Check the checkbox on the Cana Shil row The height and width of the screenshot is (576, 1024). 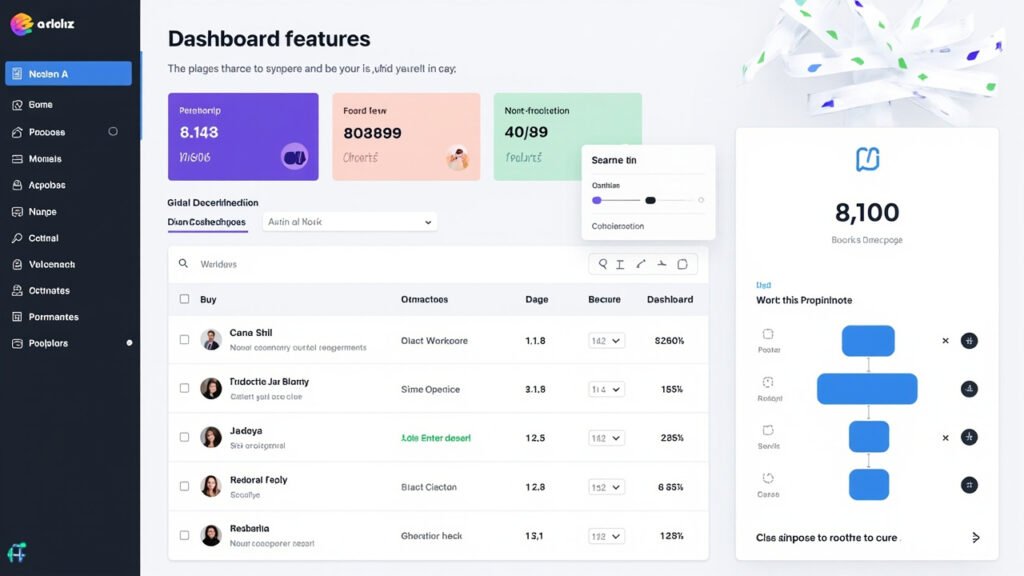[185, 339]
